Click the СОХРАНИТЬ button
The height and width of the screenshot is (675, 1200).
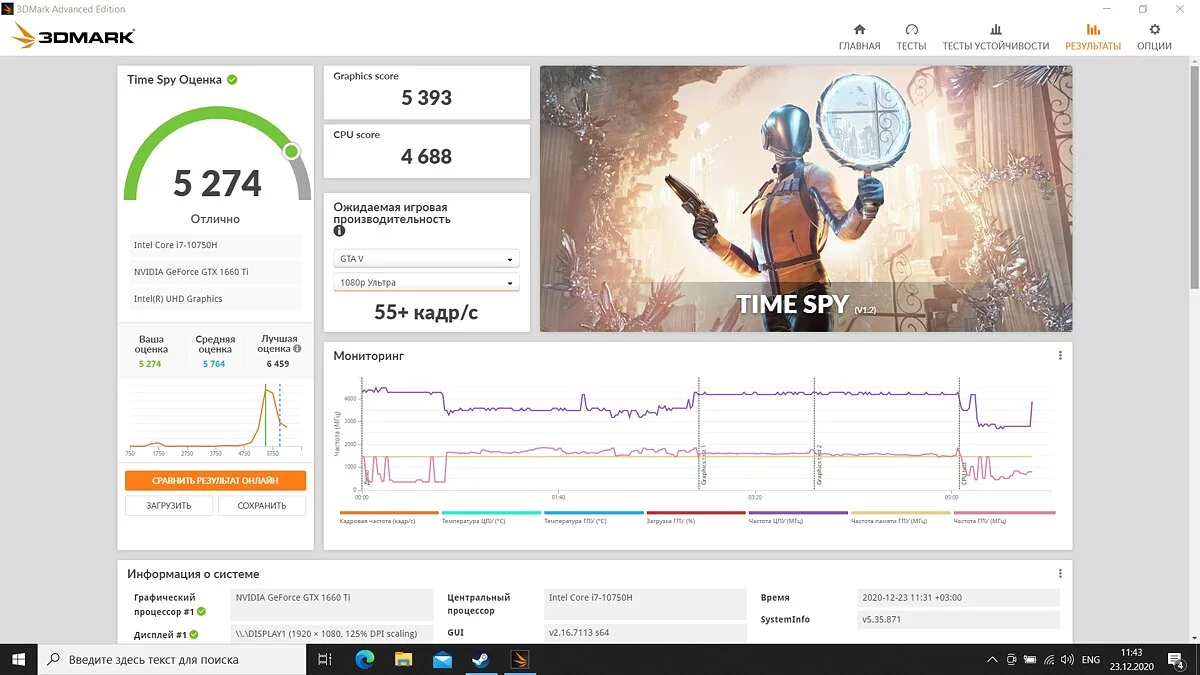pos(262,505)
